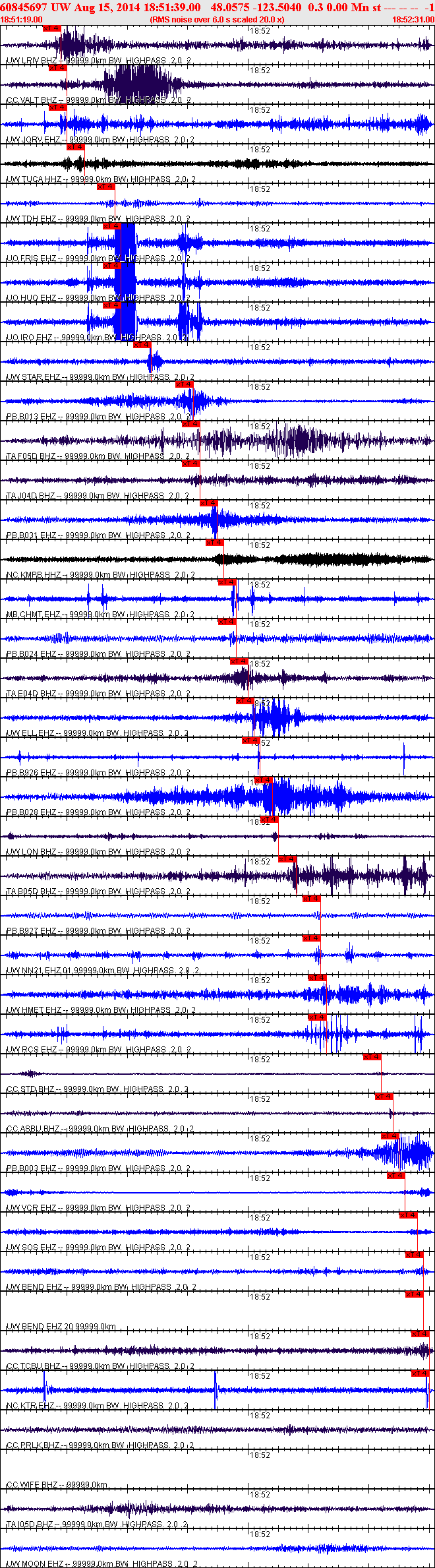
Task: Click the 'TA F05D BHZ' station label
Action: tap(31, 456)
